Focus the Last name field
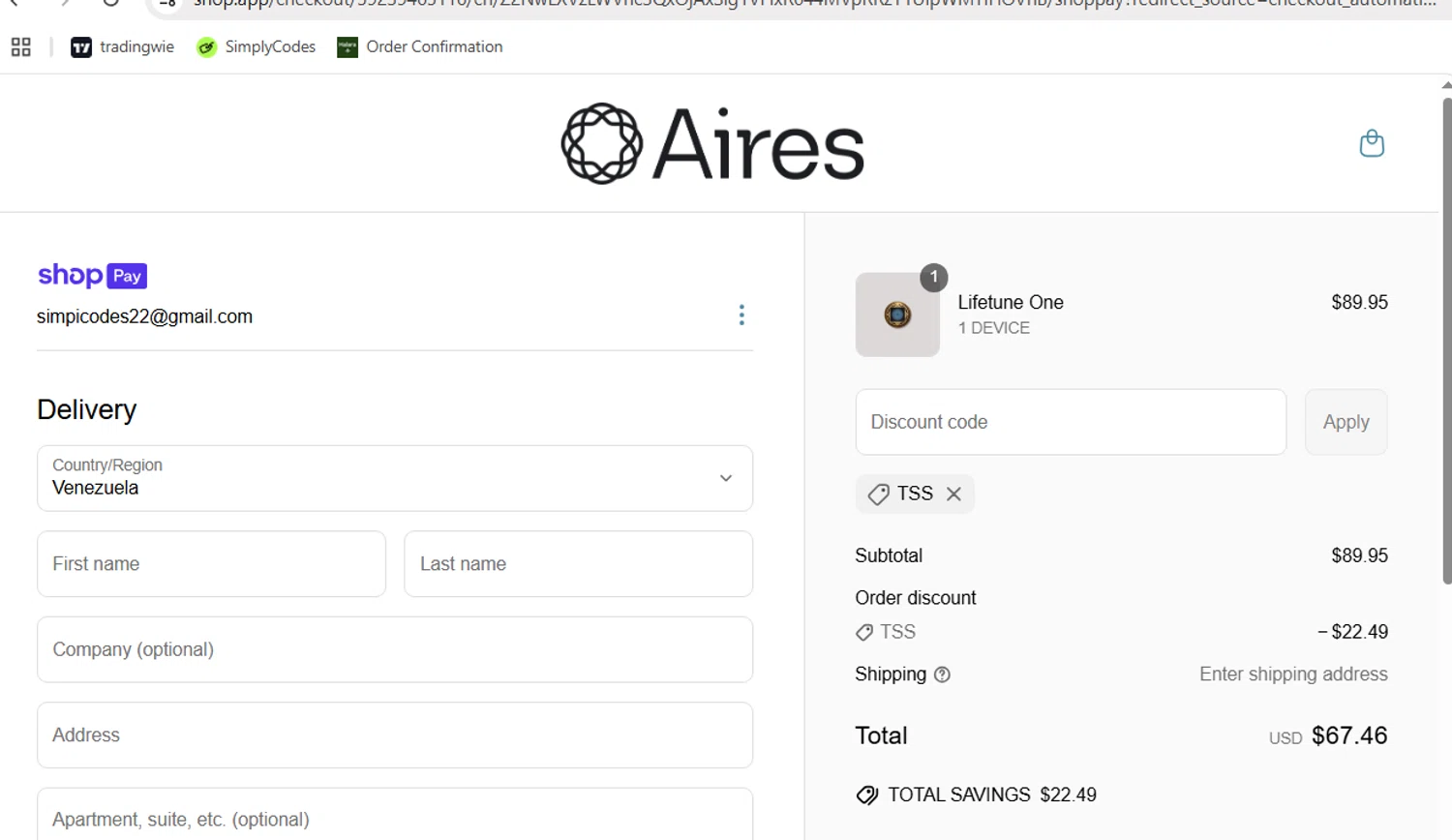 click(x=578, y=564)
